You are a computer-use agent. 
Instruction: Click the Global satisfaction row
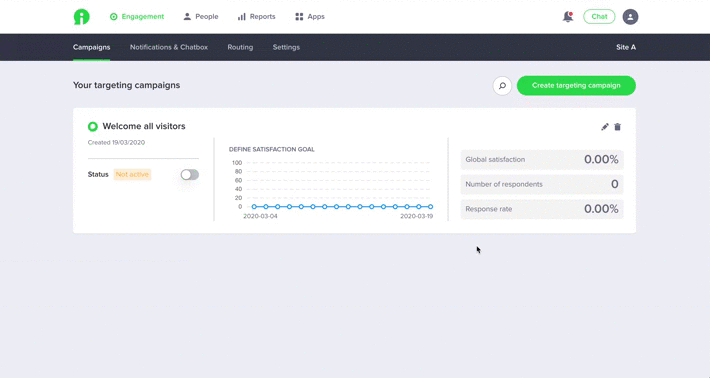[542, 159]
